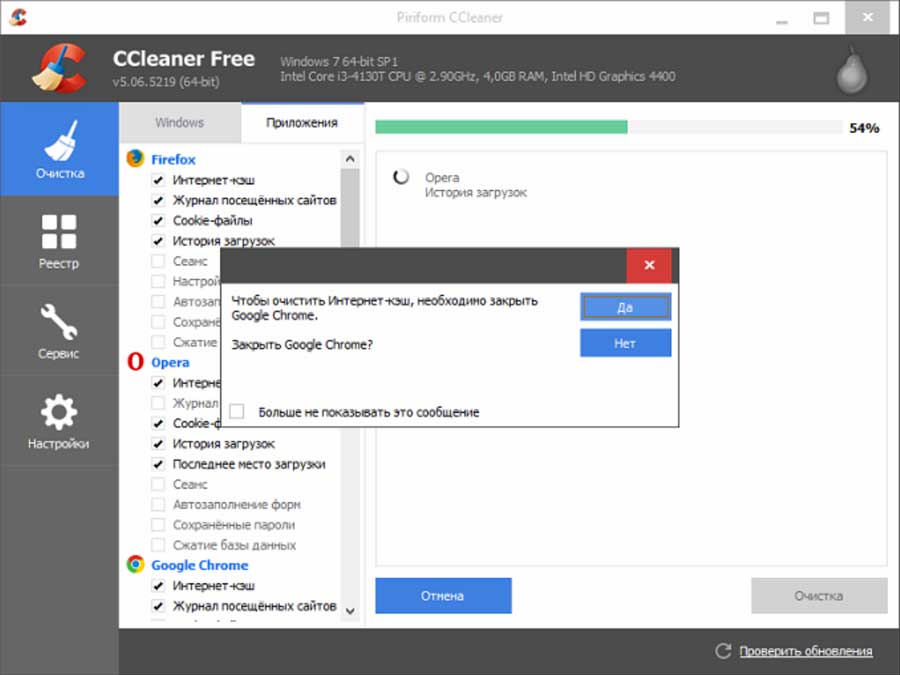This screenshot has height=675, width=900.
Task: Open the Сервис tools section
Action: click(60, 331)
